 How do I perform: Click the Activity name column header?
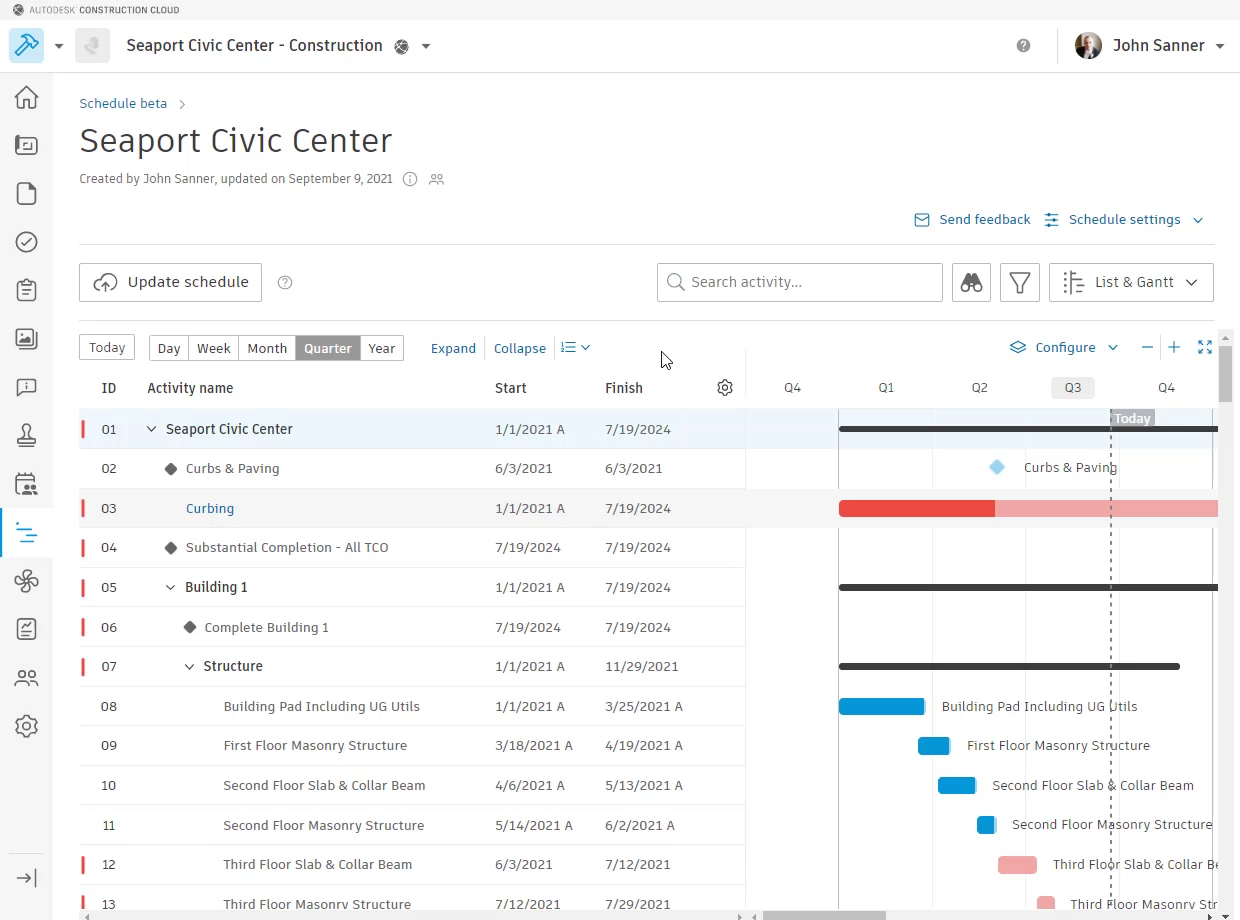click(x=190, y=388)
